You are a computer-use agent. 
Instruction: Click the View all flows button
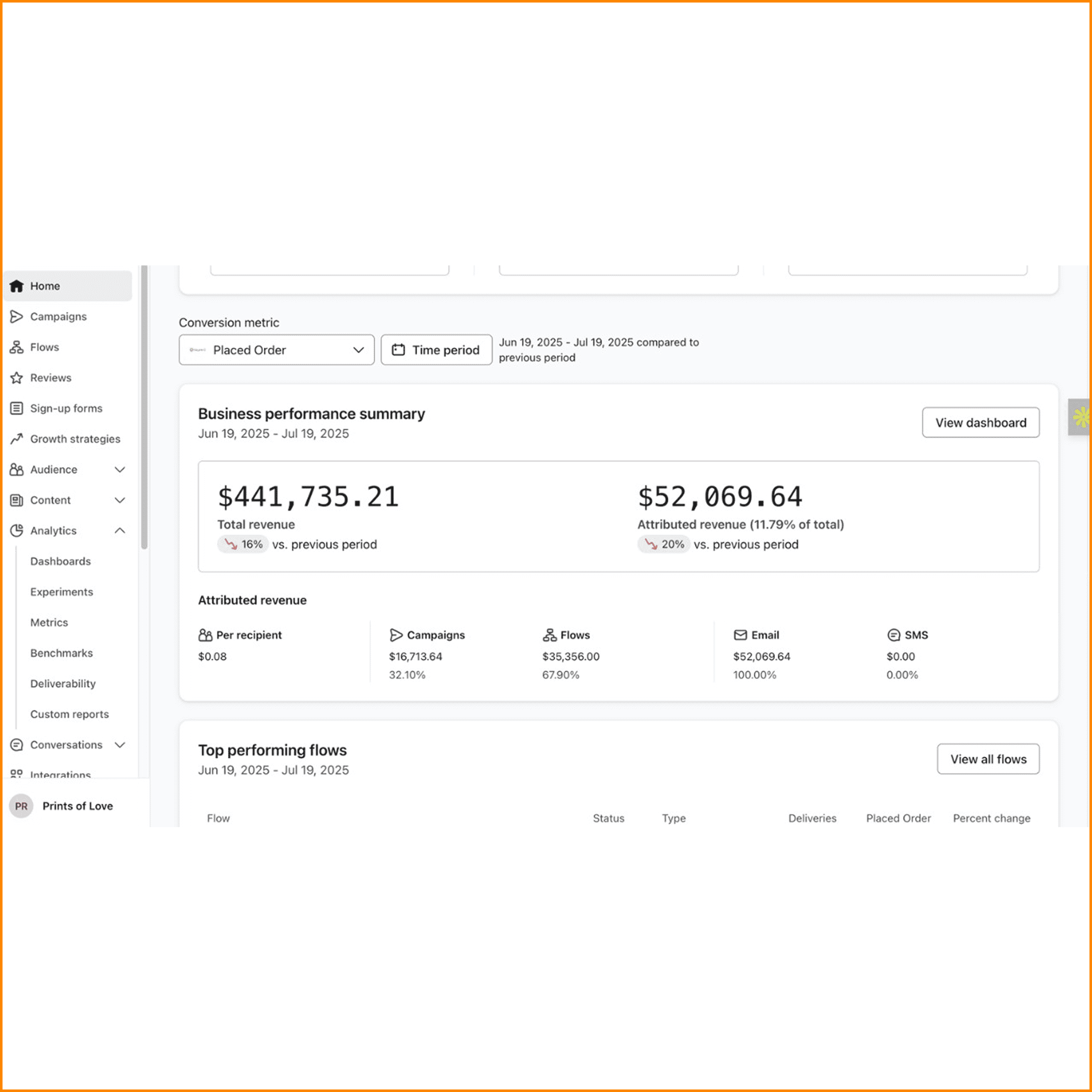point(987,759)
